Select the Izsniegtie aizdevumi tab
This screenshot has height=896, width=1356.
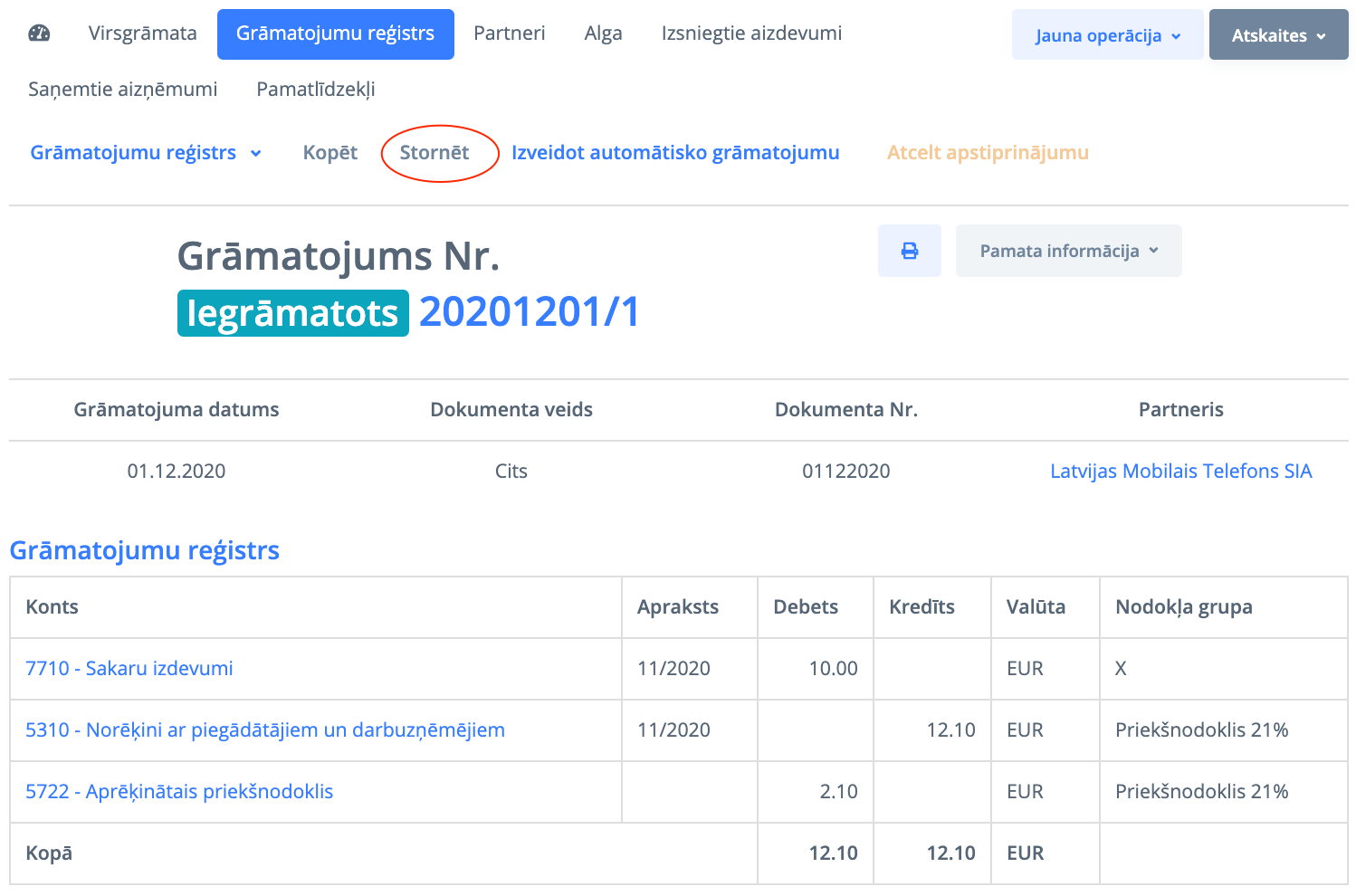(751, 33)
